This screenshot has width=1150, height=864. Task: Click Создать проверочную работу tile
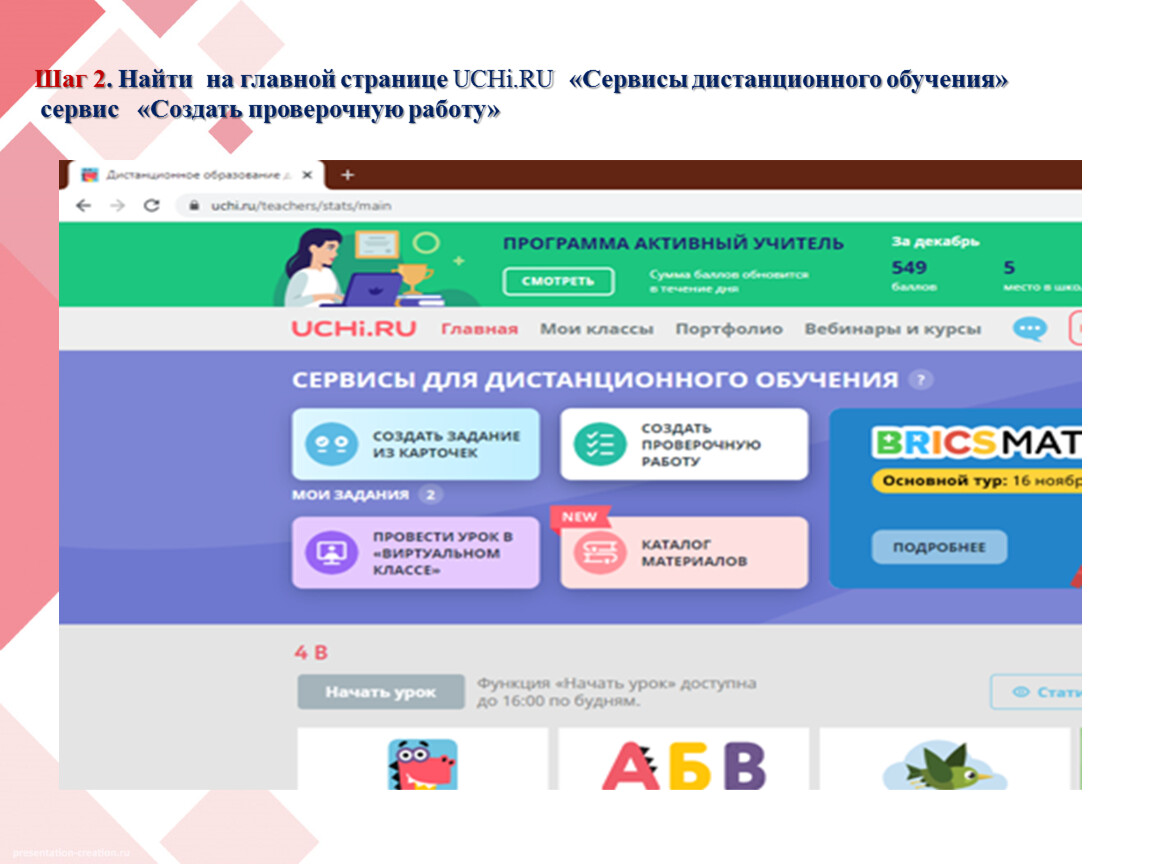coord(683,444)
